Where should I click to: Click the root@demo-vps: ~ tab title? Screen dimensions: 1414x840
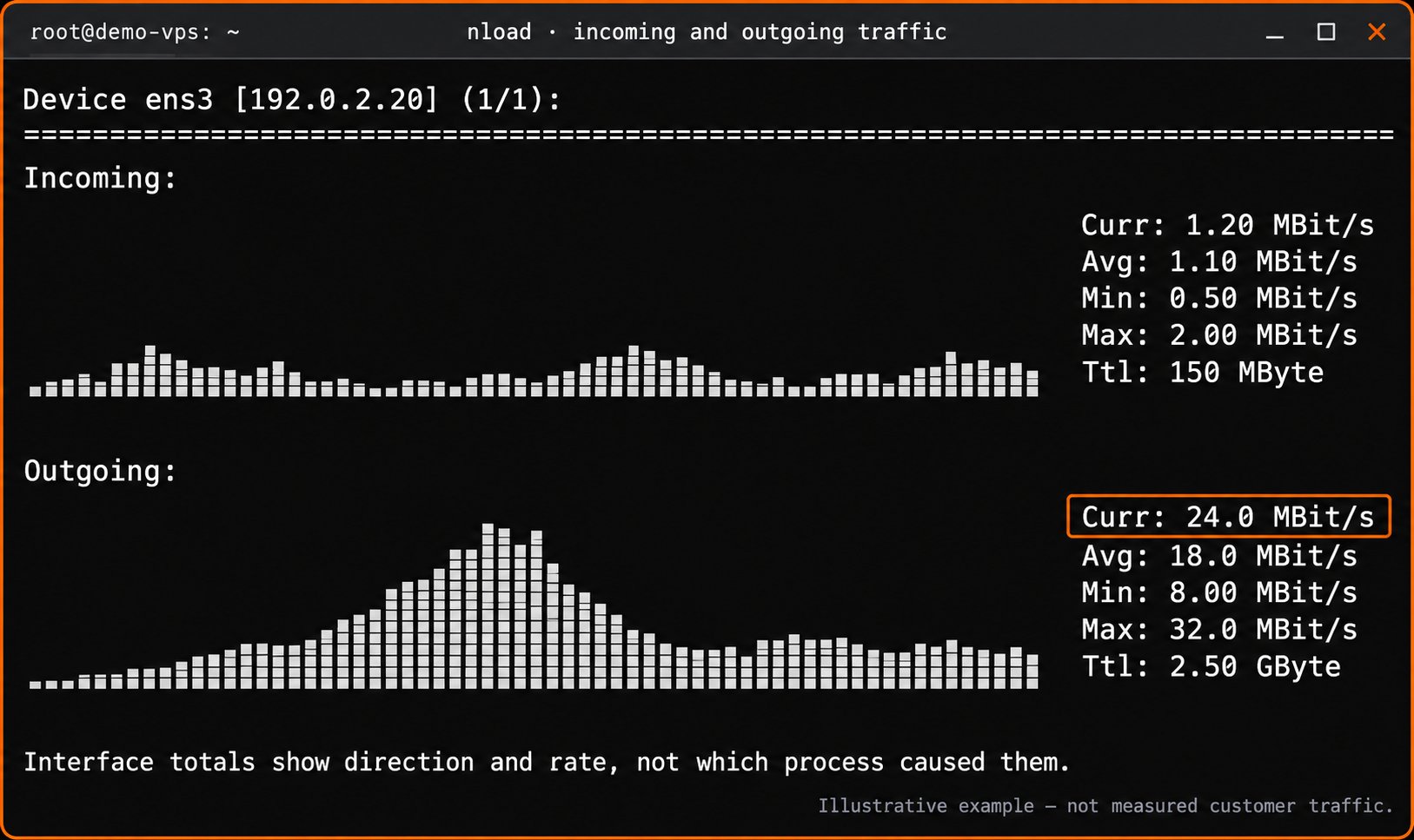[x=135, y=32]
